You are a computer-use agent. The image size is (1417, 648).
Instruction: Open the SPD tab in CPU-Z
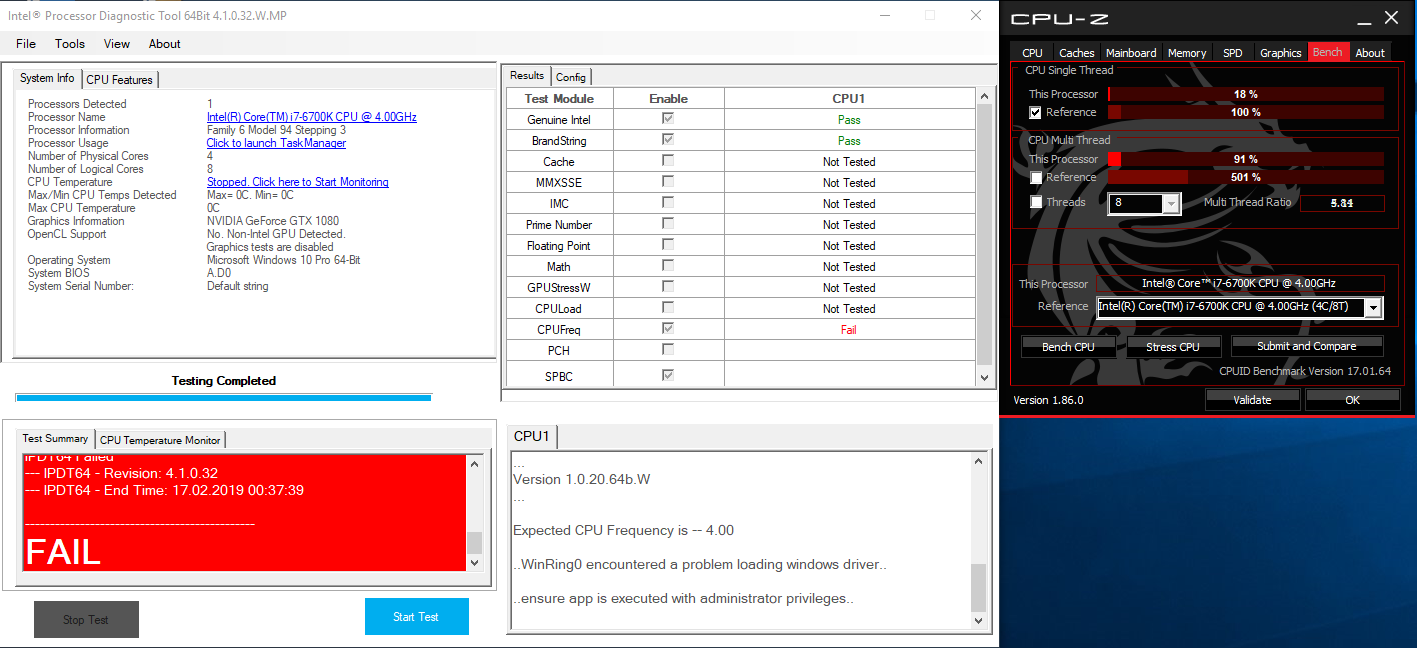(x=1233, y=53)
